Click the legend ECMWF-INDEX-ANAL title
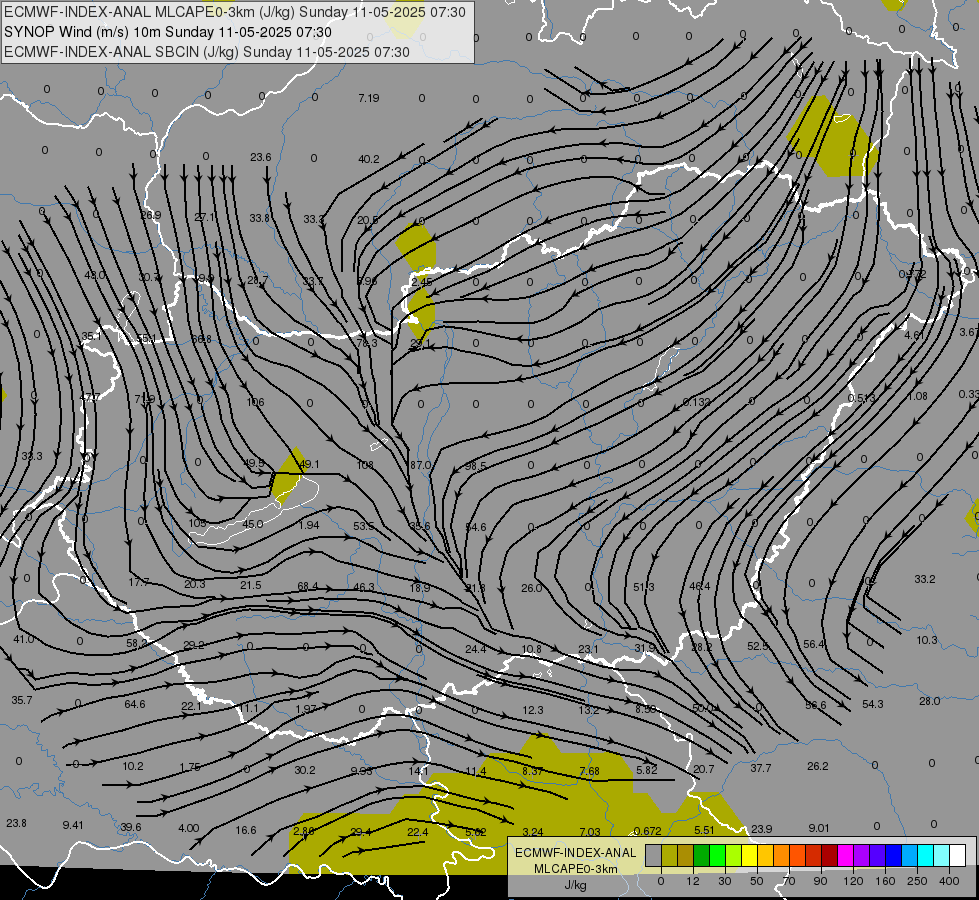 pos(575,852)
